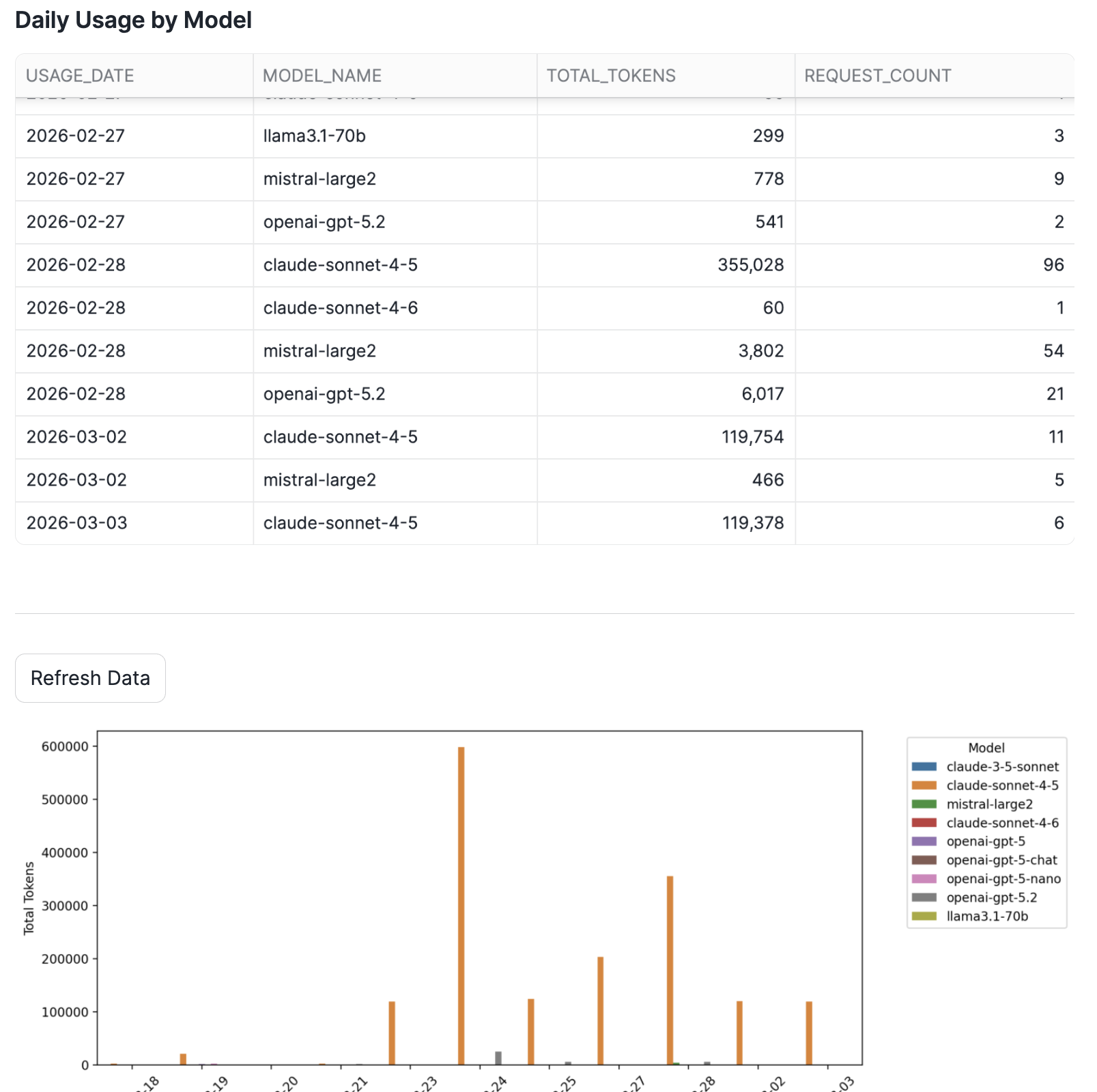Image resolution: width=1097 pixels, height=1092 pixels.
Task: Click the claude-sonnet-4-6 table row
Action: click(410, 308)
